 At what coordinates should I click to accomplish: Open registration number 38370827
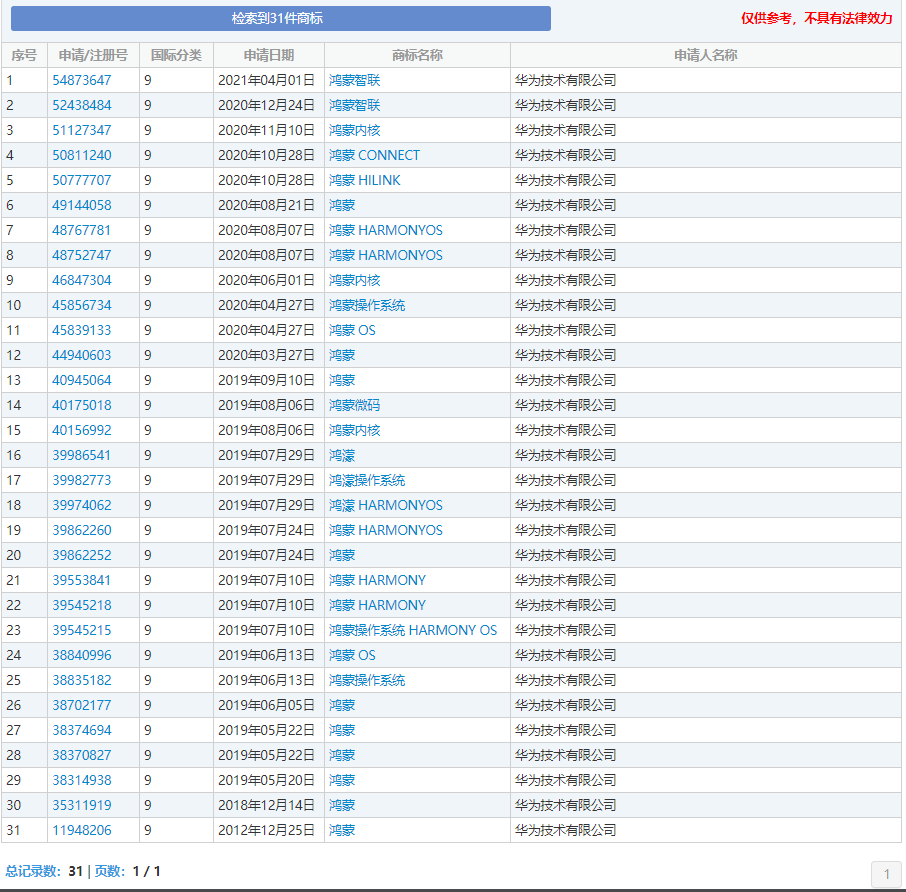[x=81, y=755]
